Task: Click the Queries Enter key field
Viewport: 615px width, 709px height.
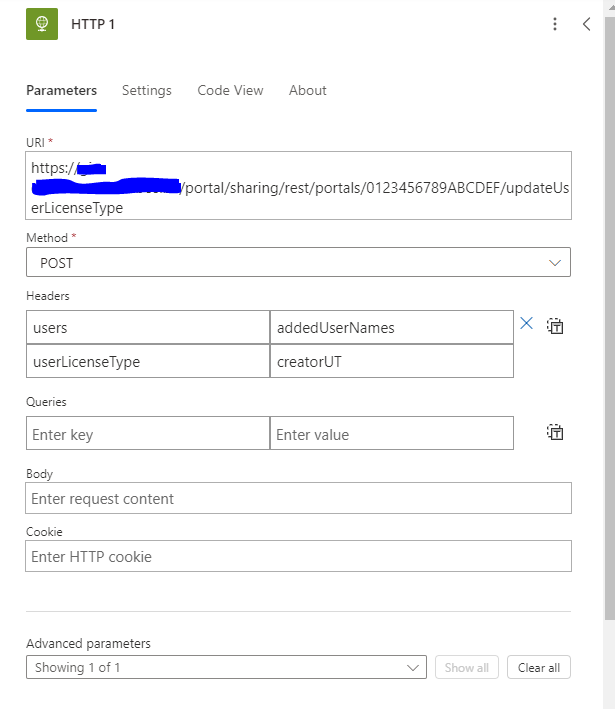Action: (x=148, y=433)
